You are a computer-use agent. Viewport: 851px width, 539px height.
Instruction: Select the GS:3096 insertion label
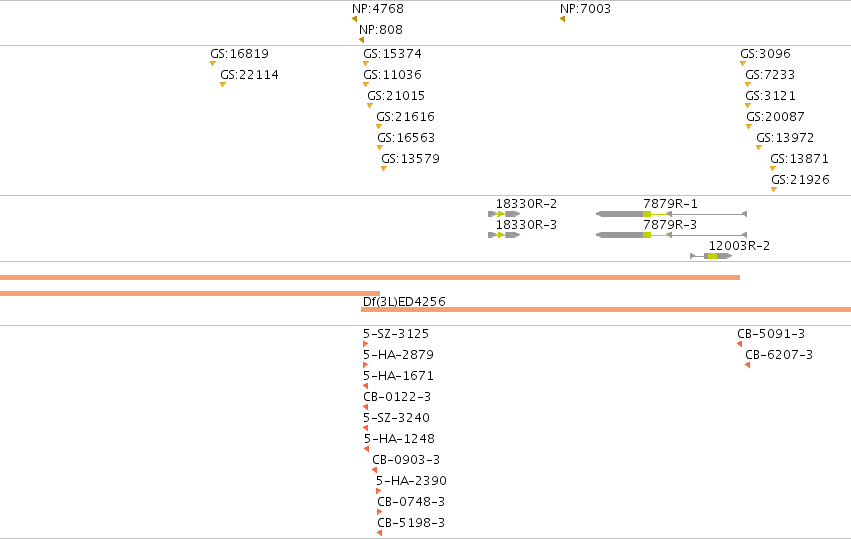765,54
